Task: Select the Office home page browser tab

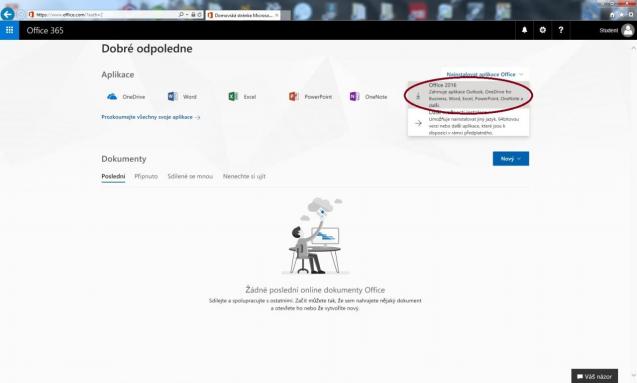Action: (x=243, y=15)
